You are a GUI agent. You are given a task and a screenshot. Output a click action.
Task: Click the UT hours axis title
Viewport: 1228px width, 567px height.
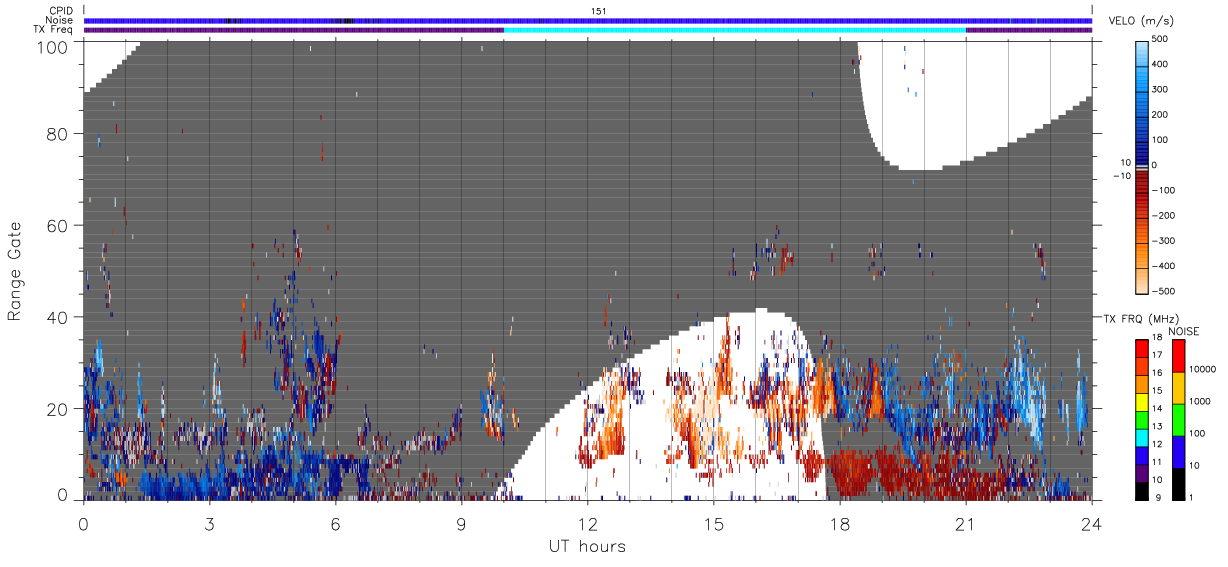click(x=586, y=546)
